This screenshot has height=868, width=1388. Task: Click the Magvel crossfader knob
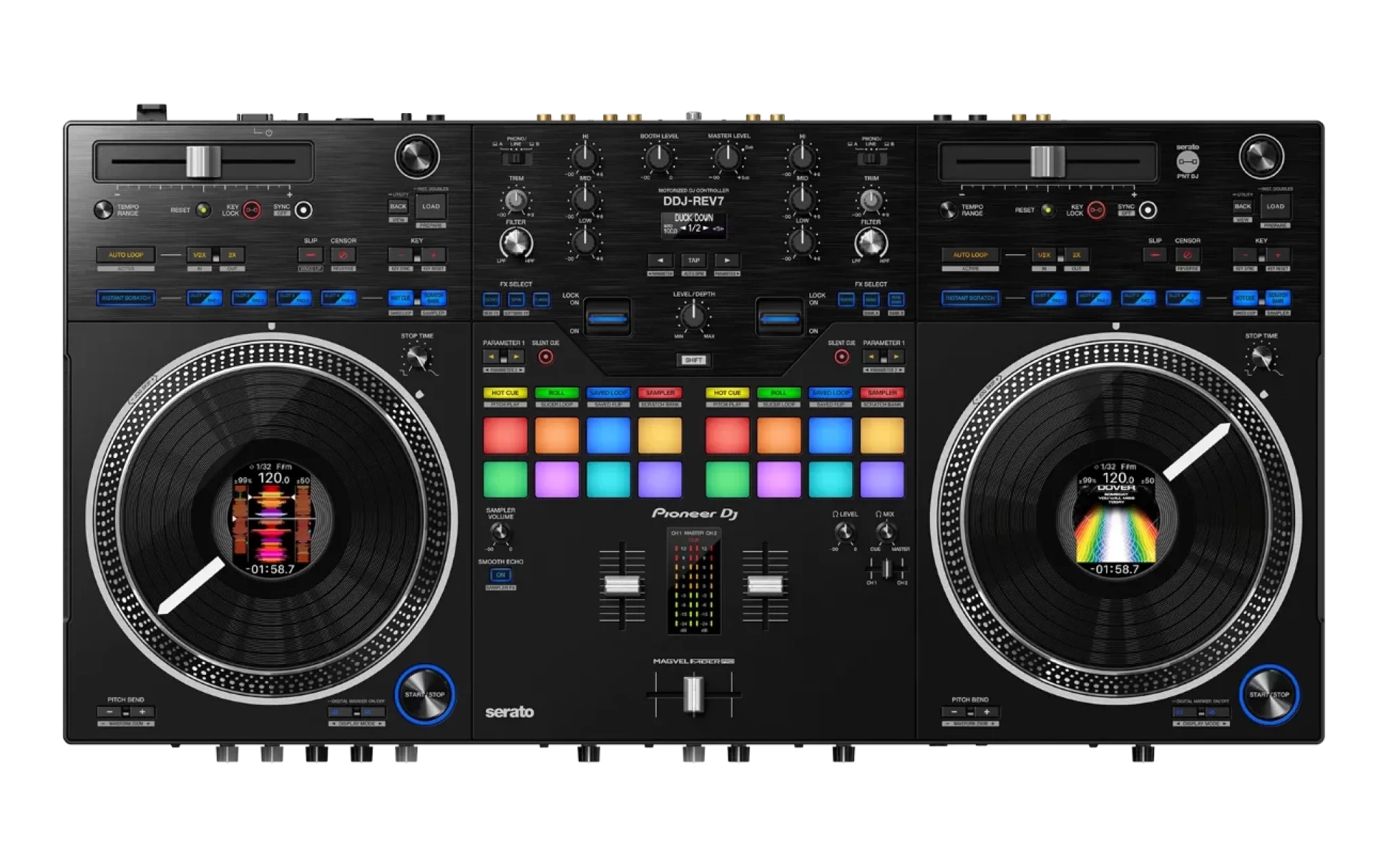[x=693, y=695]
